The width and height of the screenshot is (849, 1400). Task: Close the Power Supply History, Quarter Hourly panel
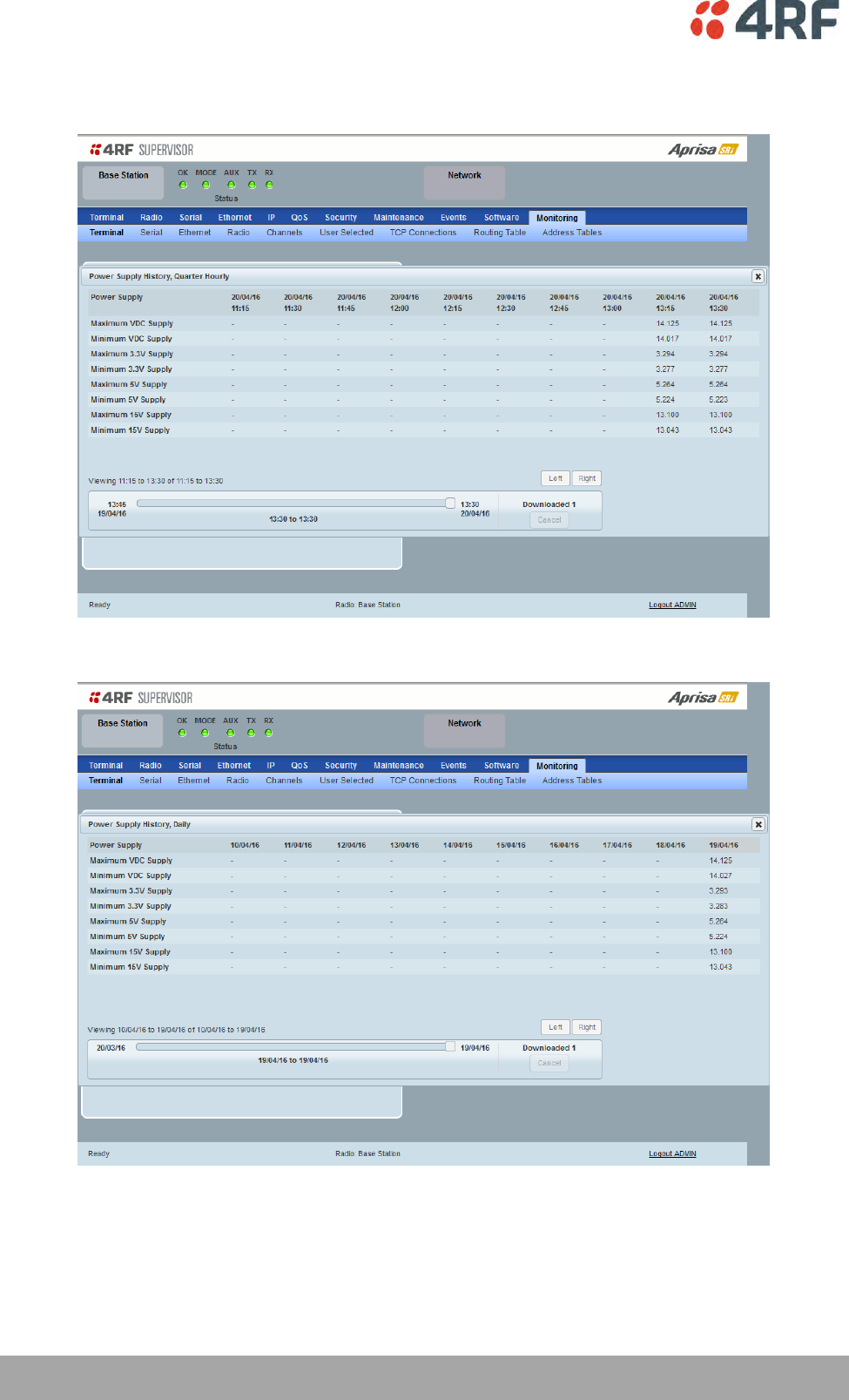pyautogui.click(x=758, y=276)
